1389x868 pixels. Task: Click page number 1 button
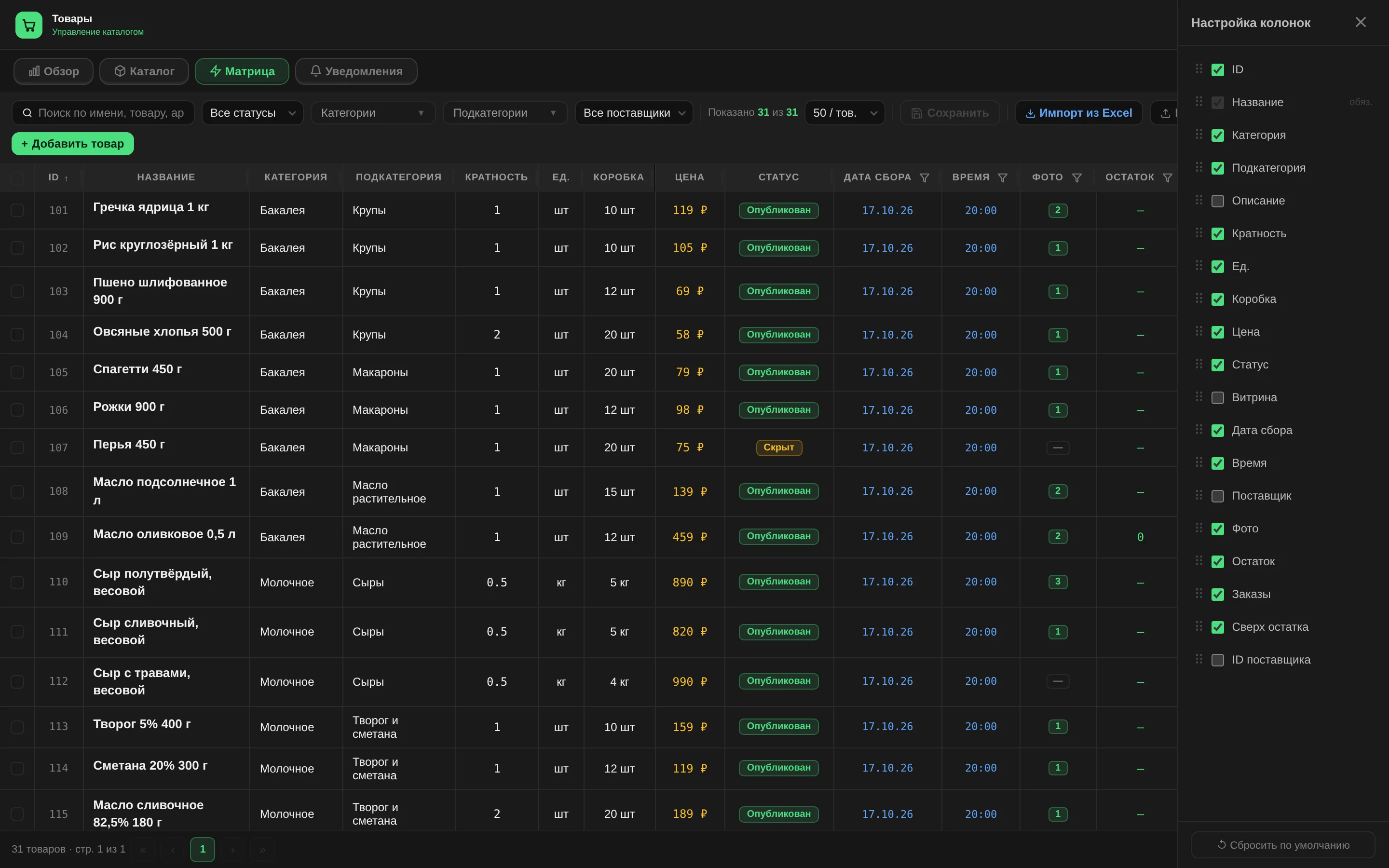pyautogui.click(x=203, y=850)
